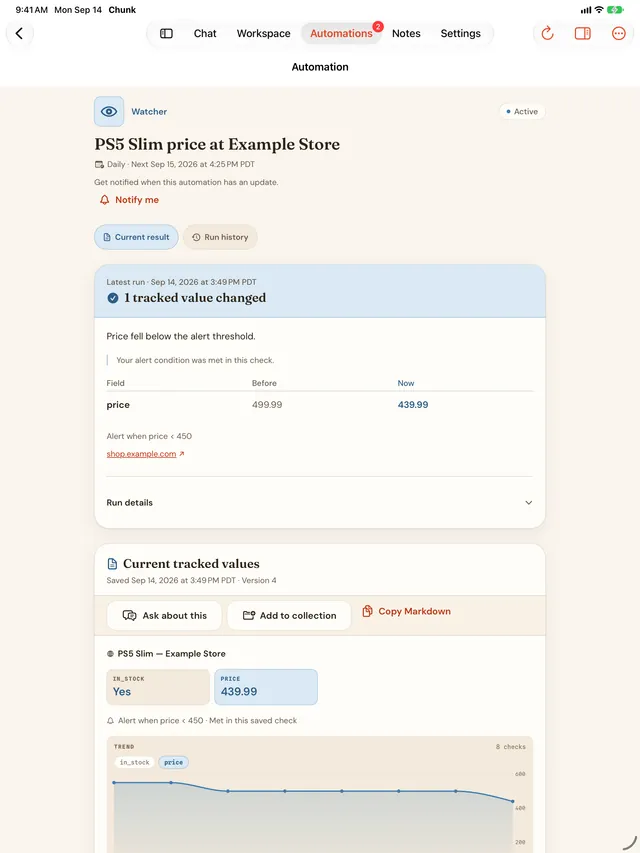The width and height of the screenshot is (640, 853).
Task: Select the Automations tab
Action: tap(341, 34)
